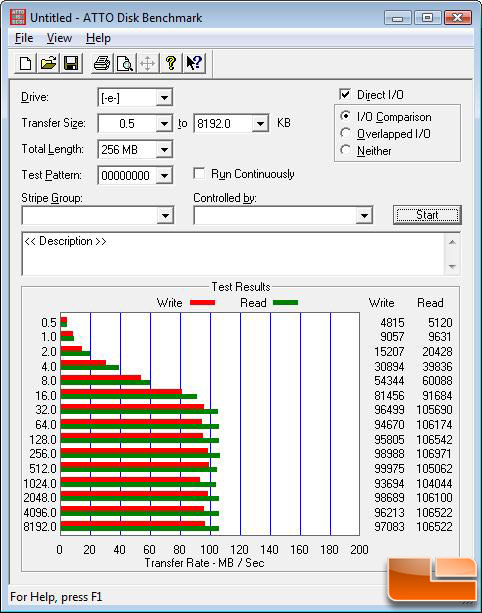The width and height of the screenshot is (482, 613).
Task: Click the New file toolbar icon
Action: pyautogui.click(x=25, y=63)
